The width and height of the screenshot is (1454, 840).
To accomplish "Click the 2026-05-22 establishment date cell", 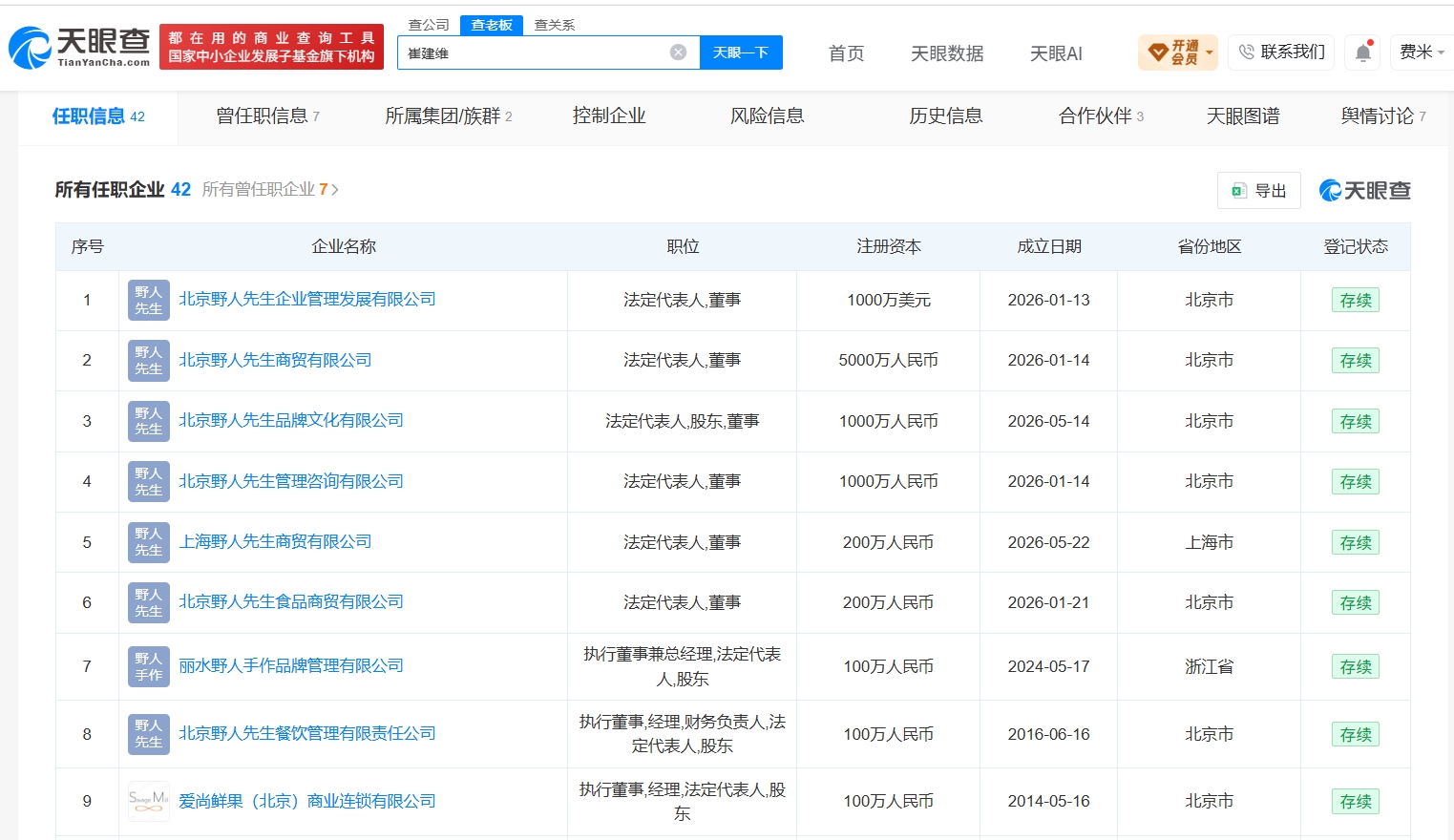I will tap(1049, 542).
